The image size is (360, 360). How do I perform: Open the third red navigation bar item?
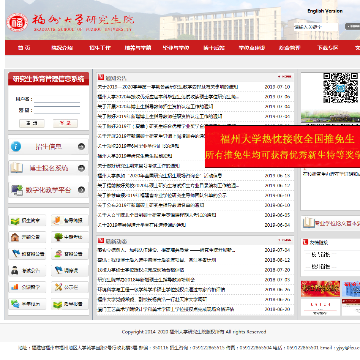click(99, 48)
